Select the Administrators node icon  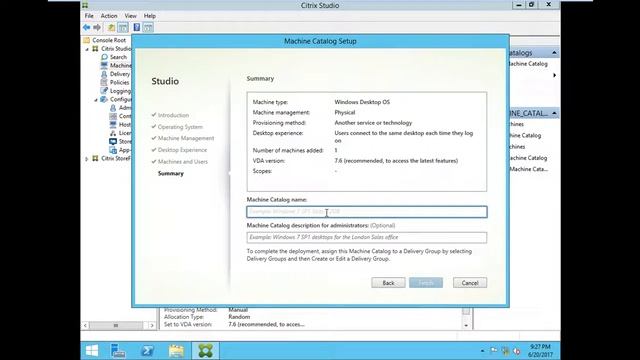pos(113,108)
